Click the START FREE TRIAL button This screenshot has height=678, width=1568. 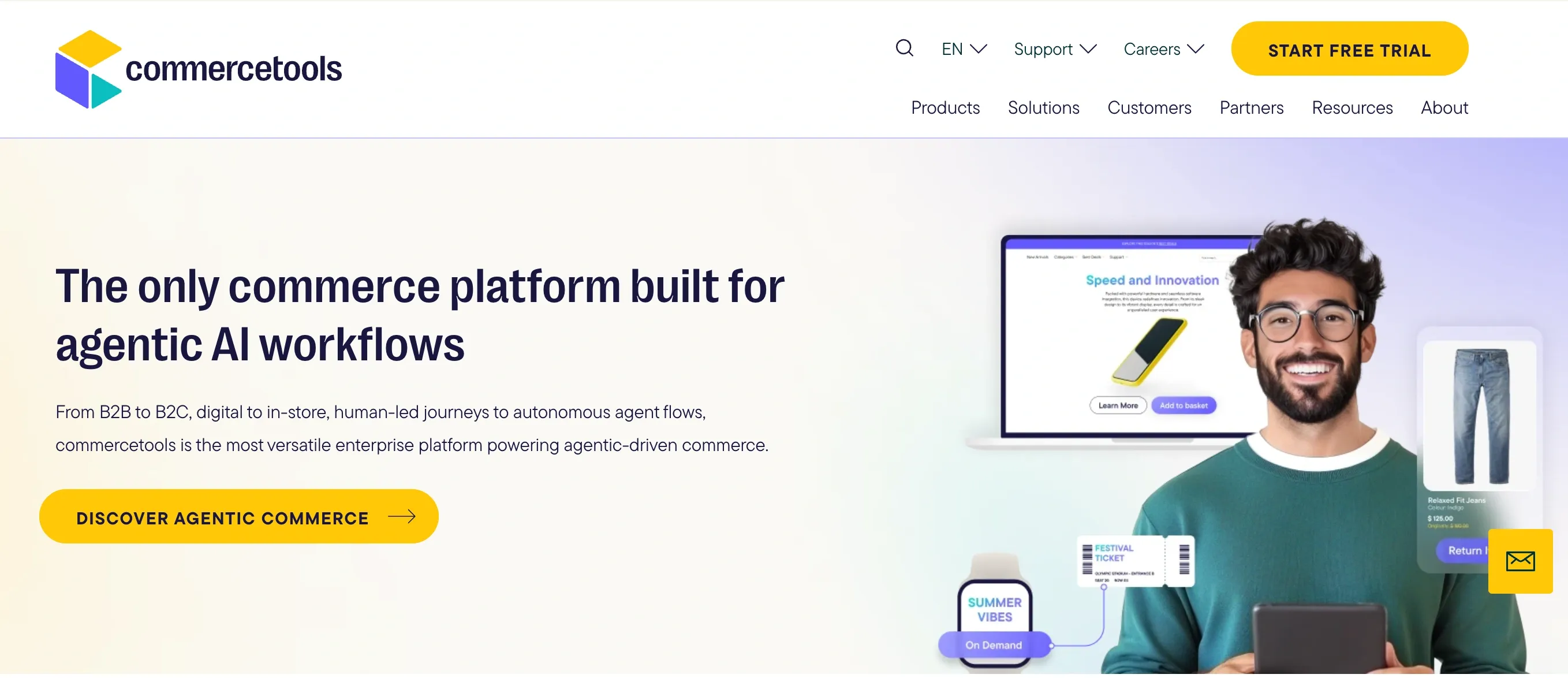click(1349, 49)
